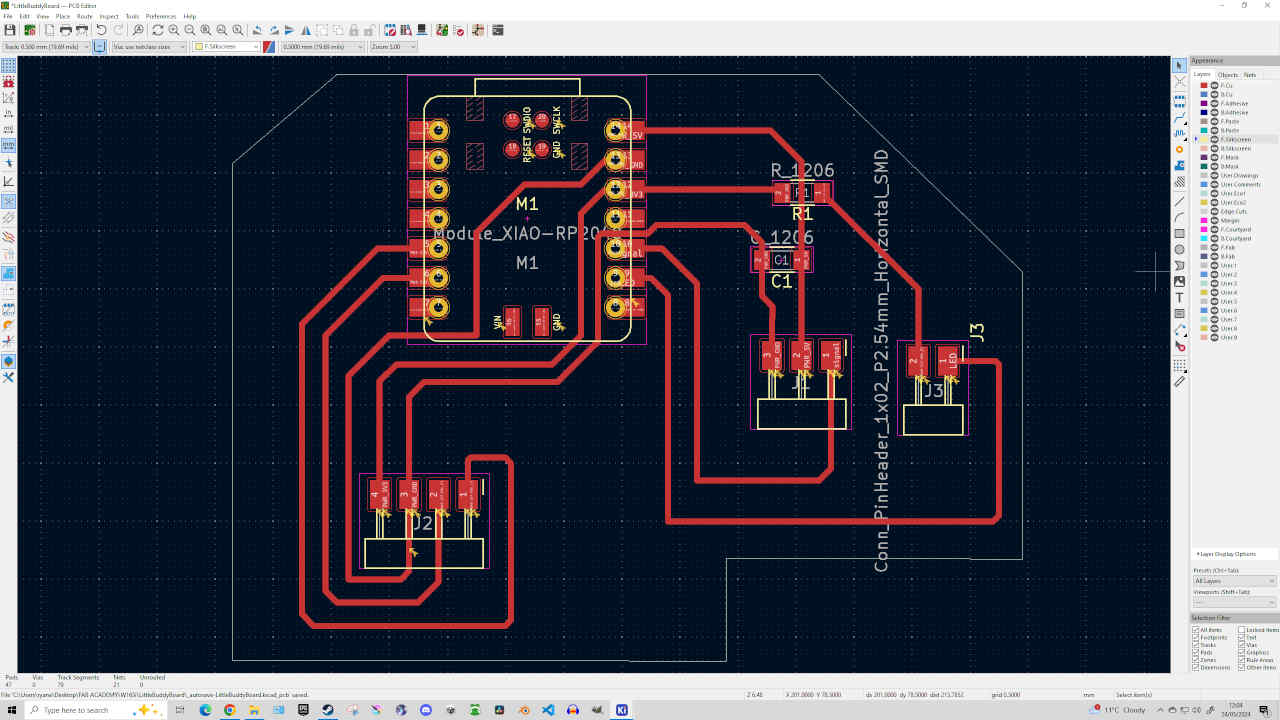Run the Design Rules Checker icon
The image size is (1280, 720).
459,31
